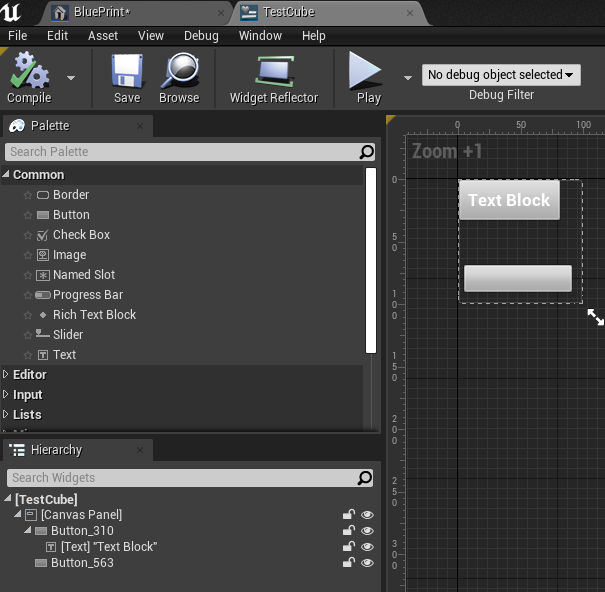This screenshot has width=605, height=592.
Task: Click the Hierarchy search magnifier icon
Action: point(365,478)
